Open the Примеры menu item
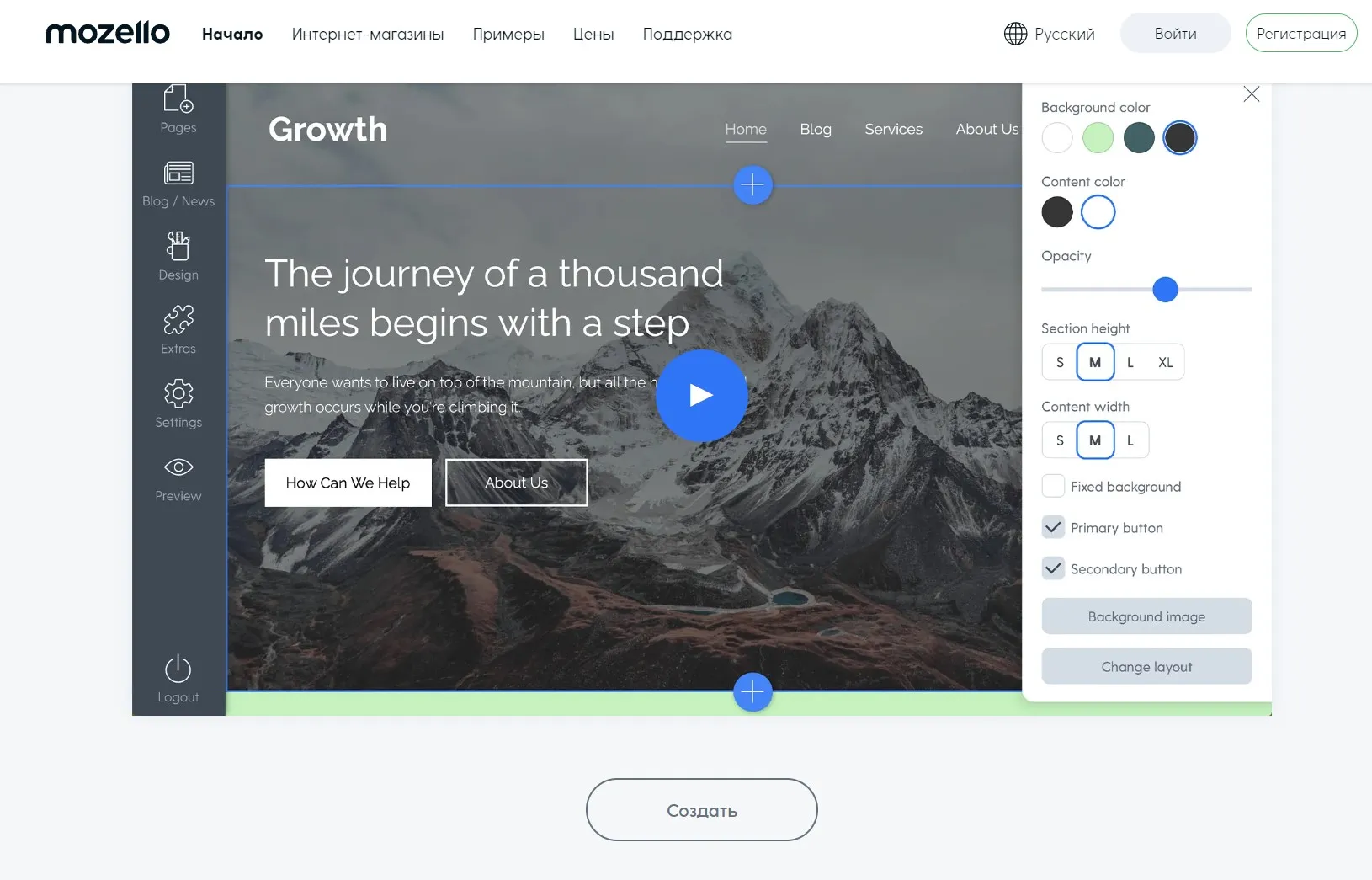Screen dimensions: 1372x880 click(508, 35)
